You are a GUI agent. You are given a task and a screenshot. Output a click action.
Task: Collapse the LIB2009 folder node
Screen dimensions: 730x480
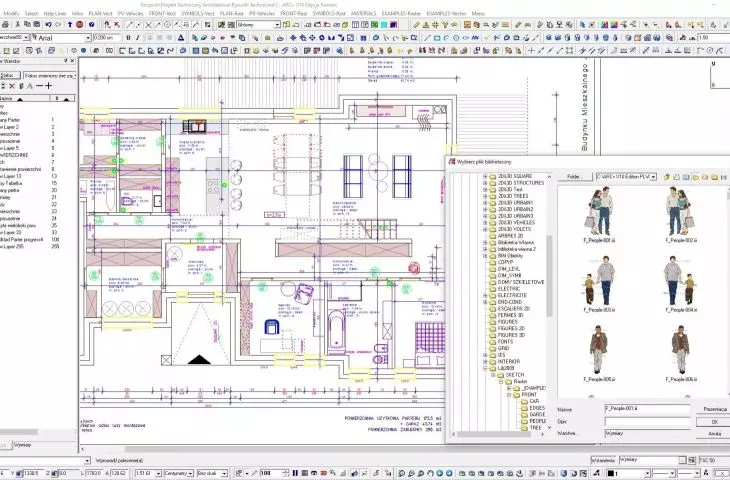point(485,368)
